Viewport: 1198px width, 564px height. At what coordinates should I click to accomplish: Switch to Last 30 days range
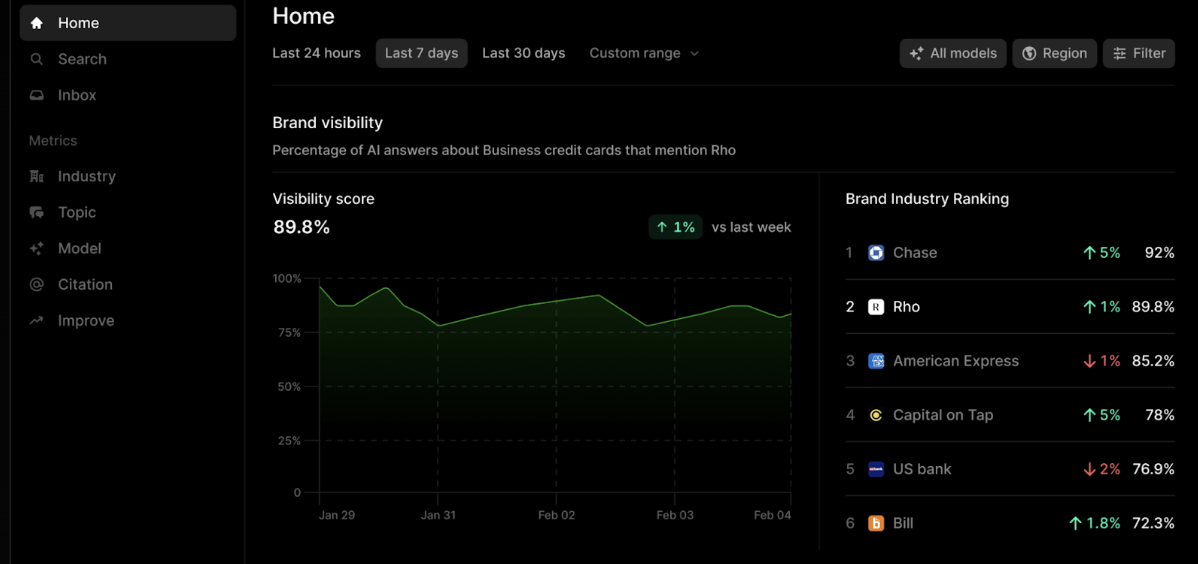(x=523, y=53)
